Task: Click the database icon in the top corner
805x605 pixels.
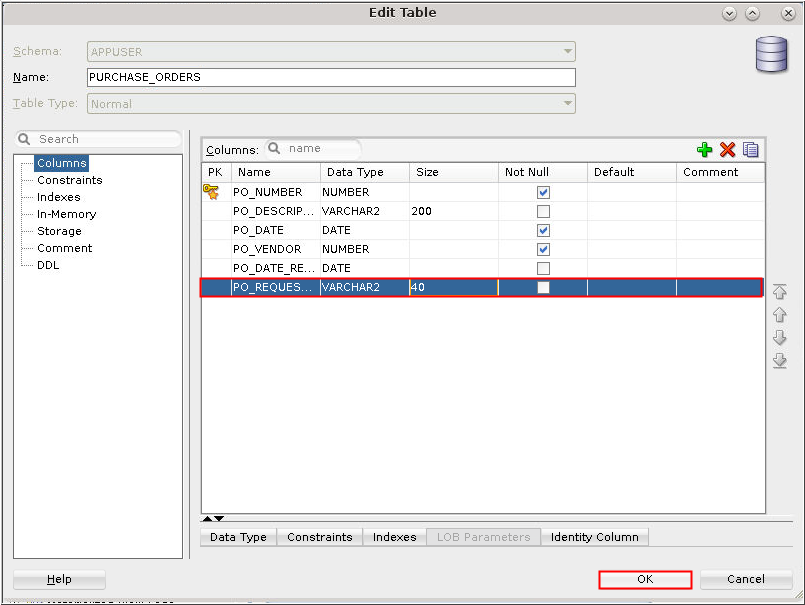Action: click(x=770, y=55)
